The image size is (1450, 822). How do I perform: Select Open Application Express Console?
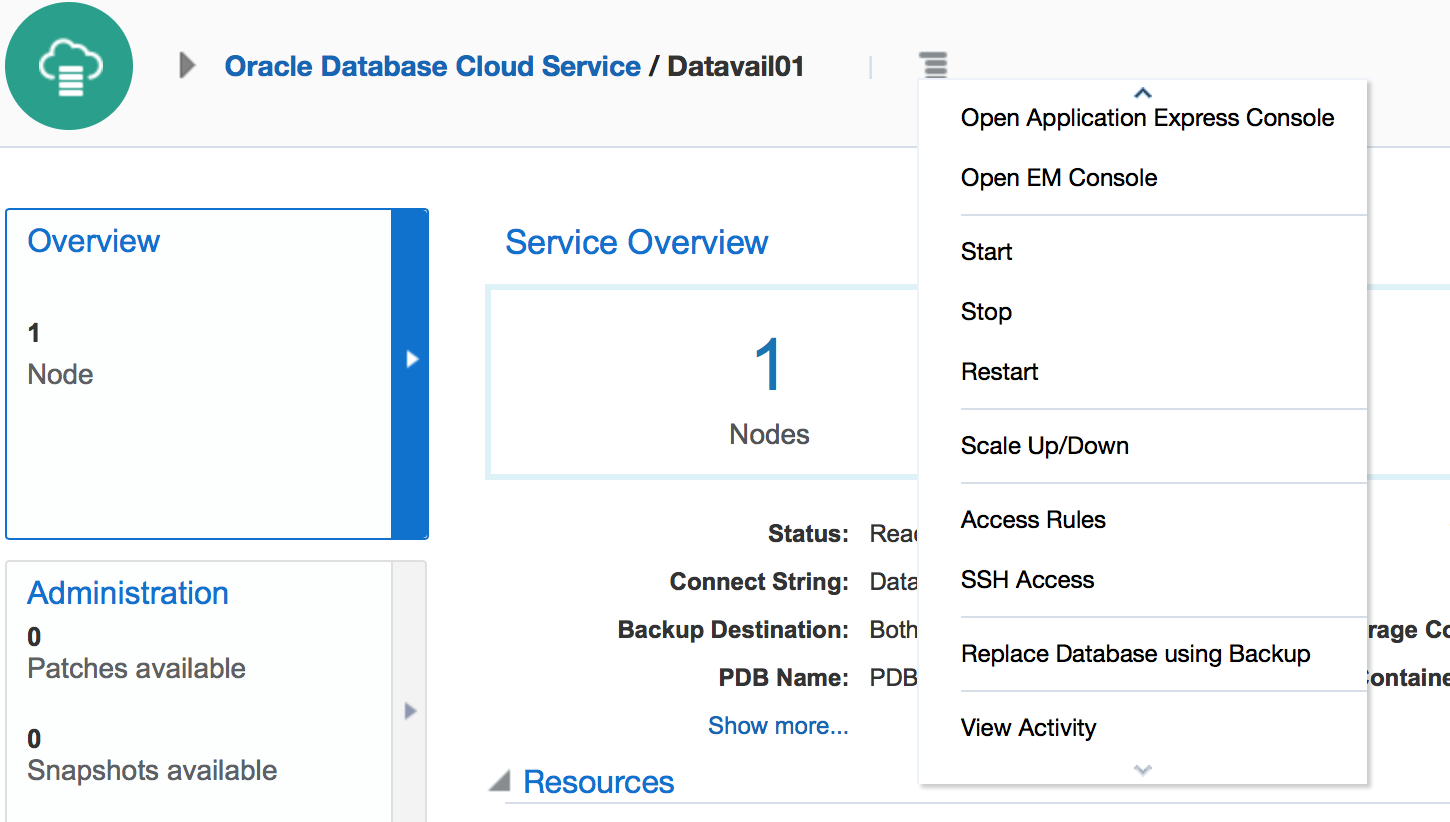coord(1147,118)
